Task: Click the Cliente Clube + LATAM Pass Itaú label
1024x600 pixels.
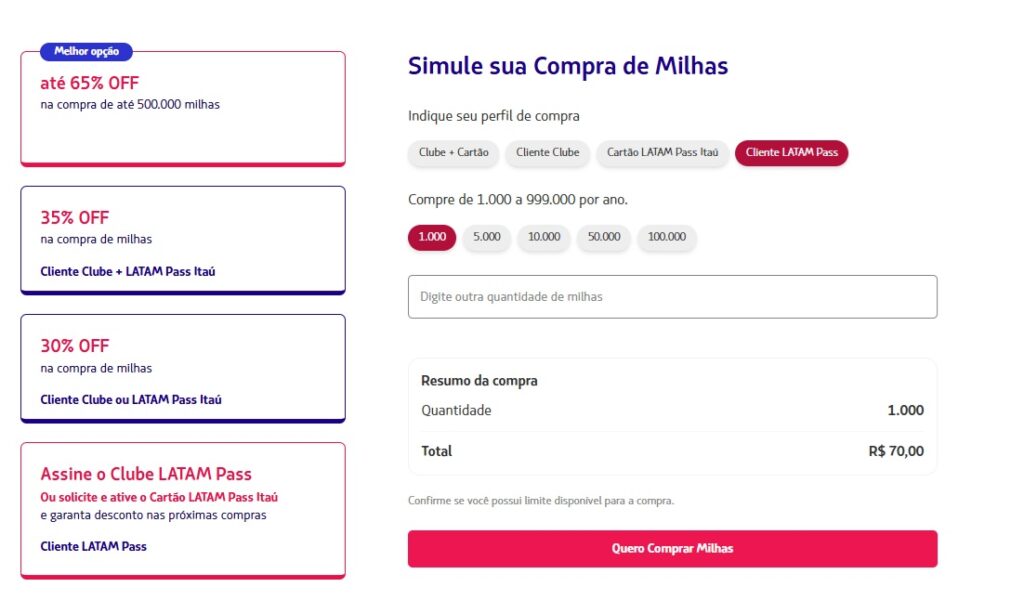Action: pos(128,271)
